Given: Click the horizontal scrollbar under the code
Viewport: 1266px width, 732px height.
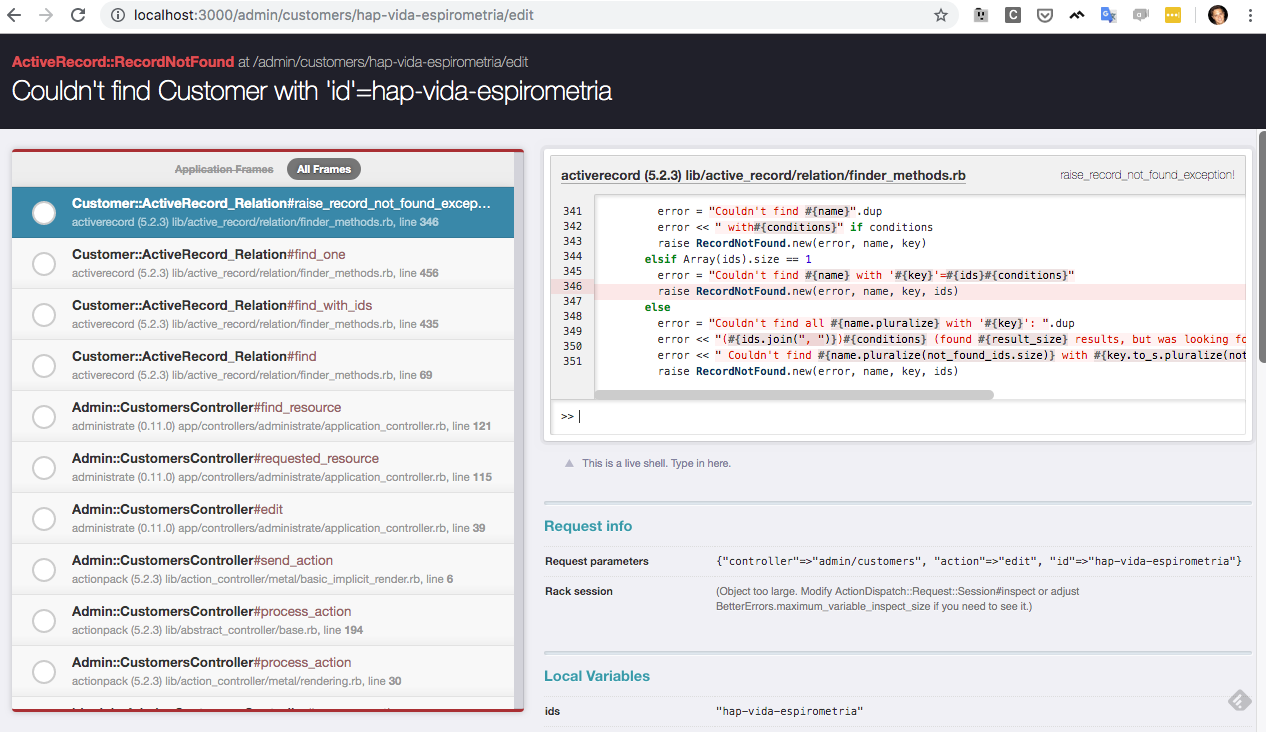Looking at the screenshot, I should tap(794, 395).
